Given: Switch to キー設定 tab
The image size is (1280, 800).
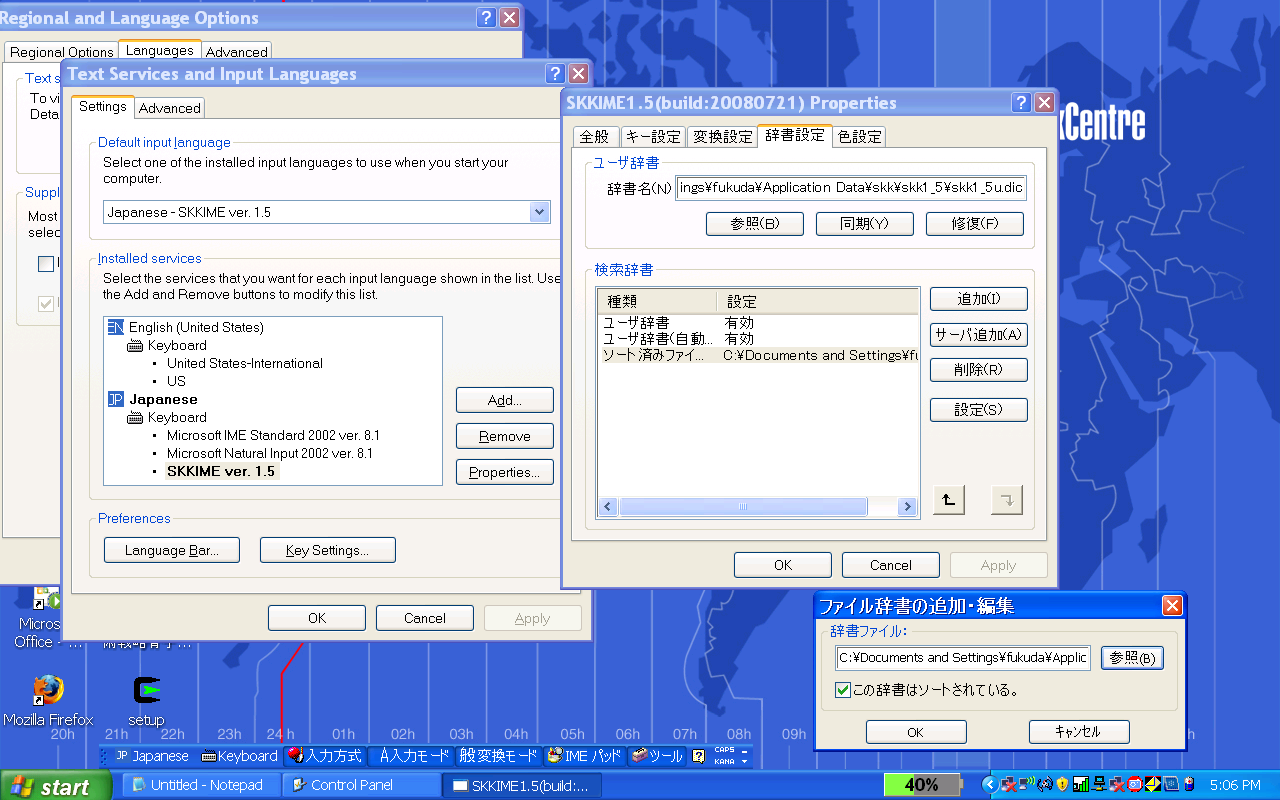Looking at the screenshot, I should pos(653,136).
